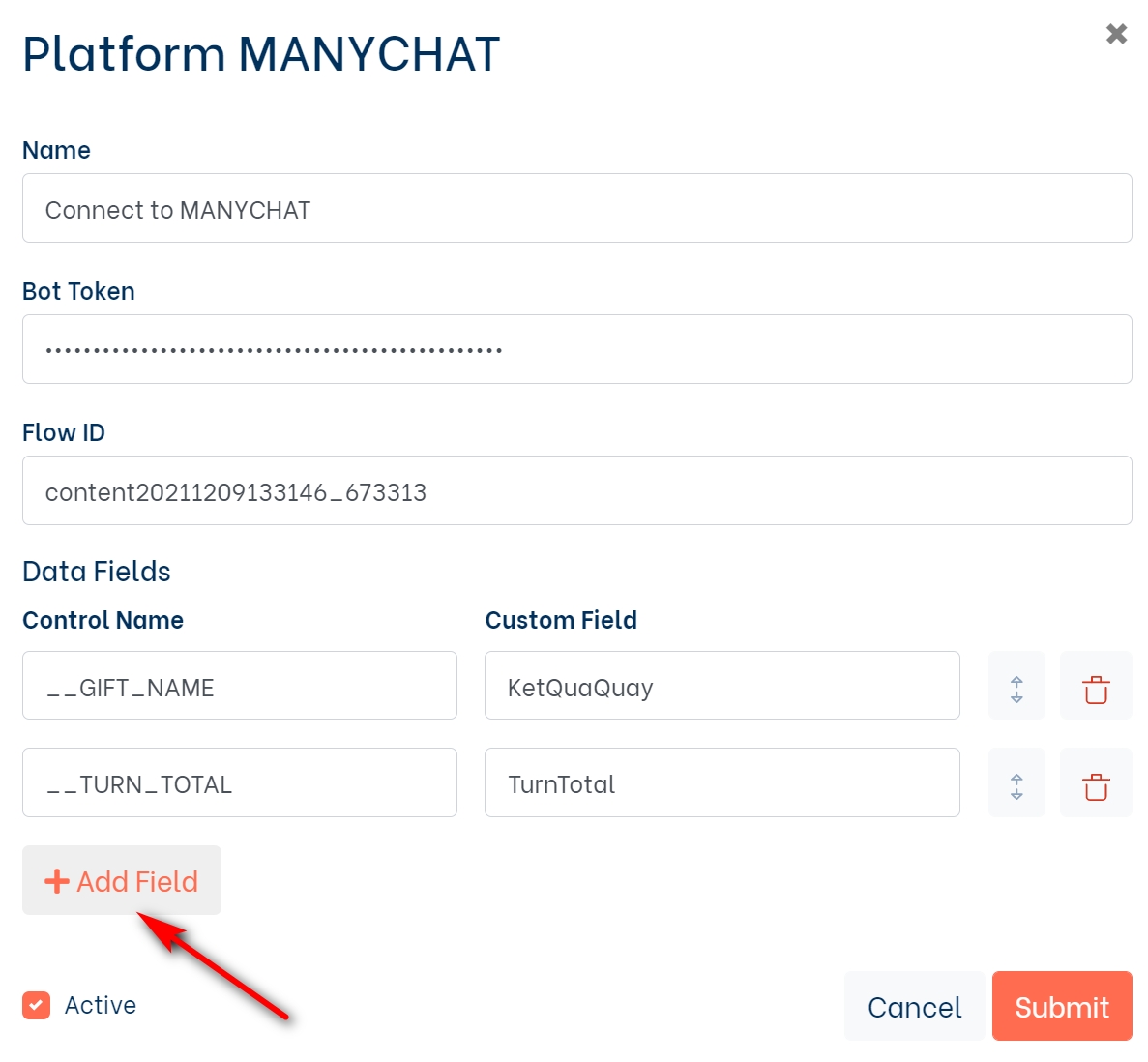This screenshot has width=1148, height=1062.
Task: Delete the __TURN_TOTAL data field row
Action: [1095, 782]
